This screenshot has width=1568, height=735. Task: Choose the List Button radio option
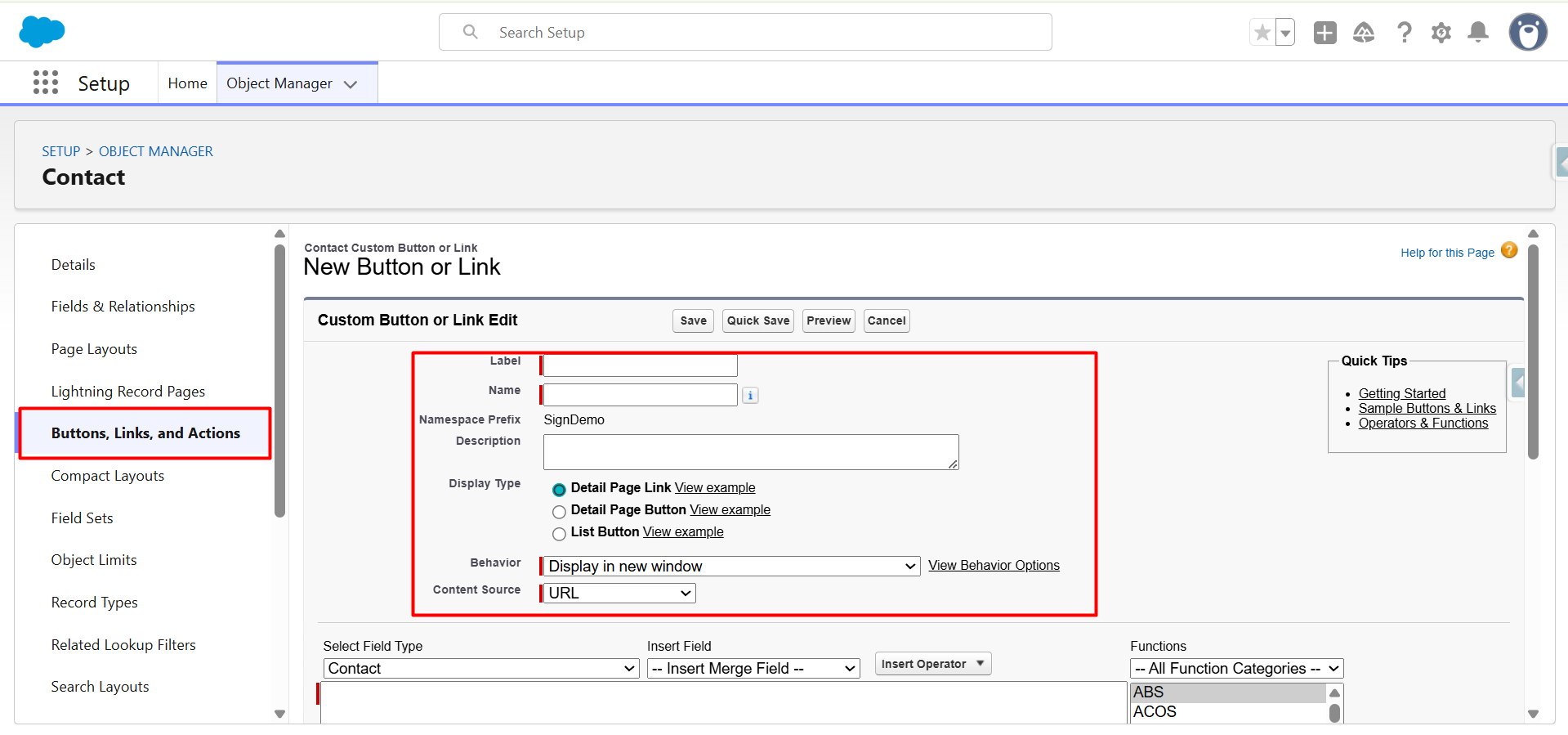pos(559,534)
